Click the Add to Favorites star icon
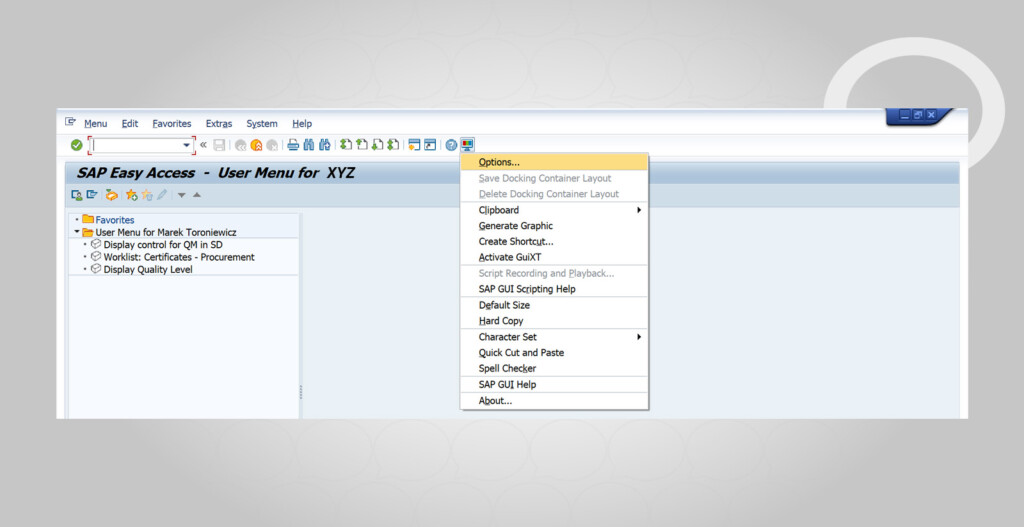The width and height of the screenshot is (1024, 527). 131,195
